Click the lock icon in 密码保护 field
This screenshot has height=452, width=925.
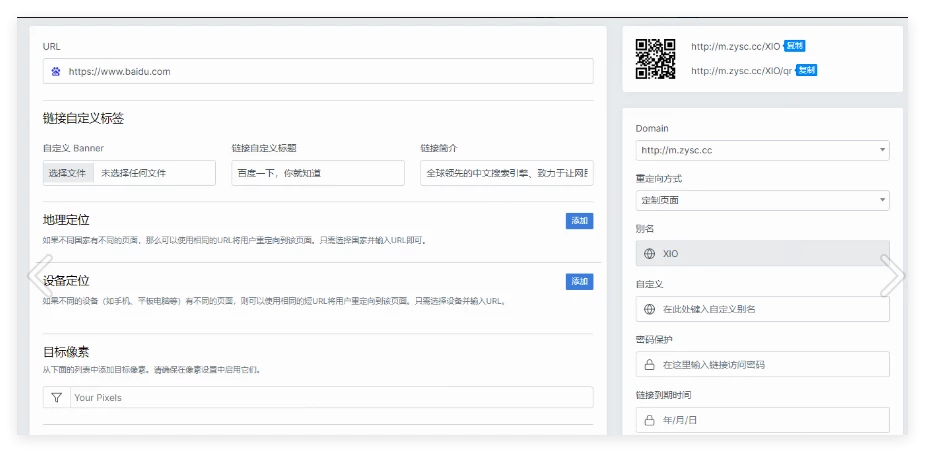(650, 365)
